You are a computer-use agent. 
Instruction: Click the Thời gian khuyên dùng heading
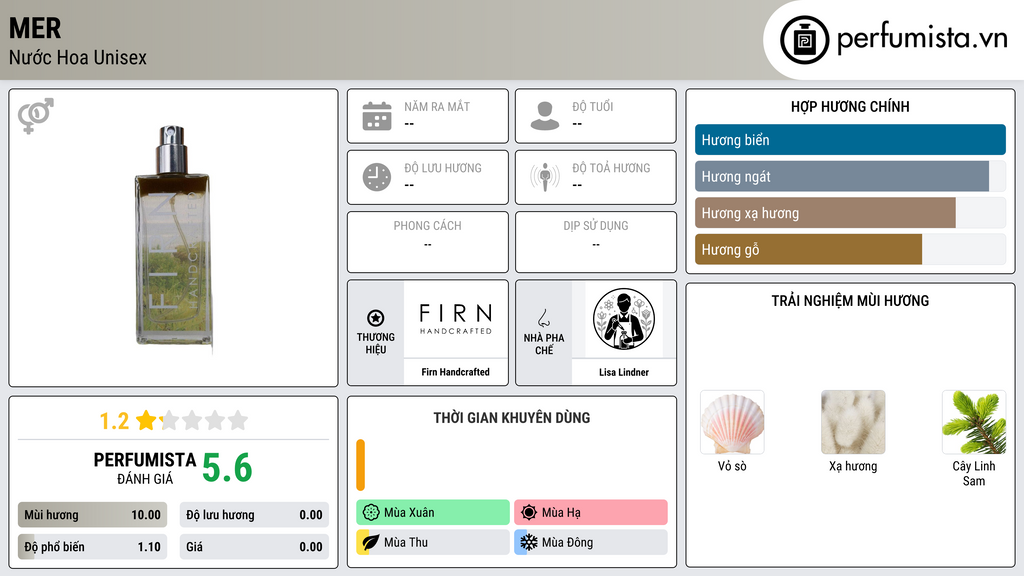(511, 418)
